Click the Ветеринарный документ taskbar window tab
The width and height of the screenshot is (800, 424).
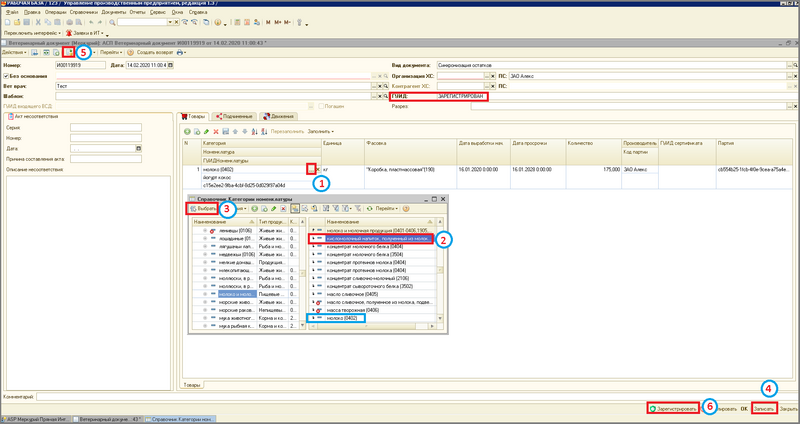[x=106, y=419]
